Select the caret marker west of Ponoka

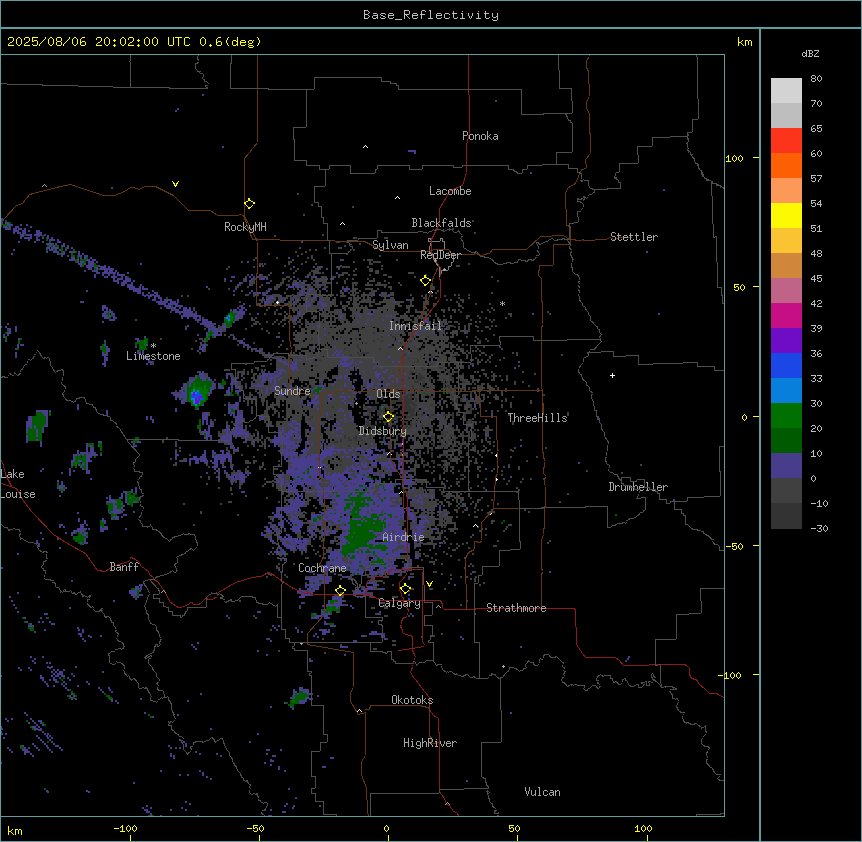366,147
